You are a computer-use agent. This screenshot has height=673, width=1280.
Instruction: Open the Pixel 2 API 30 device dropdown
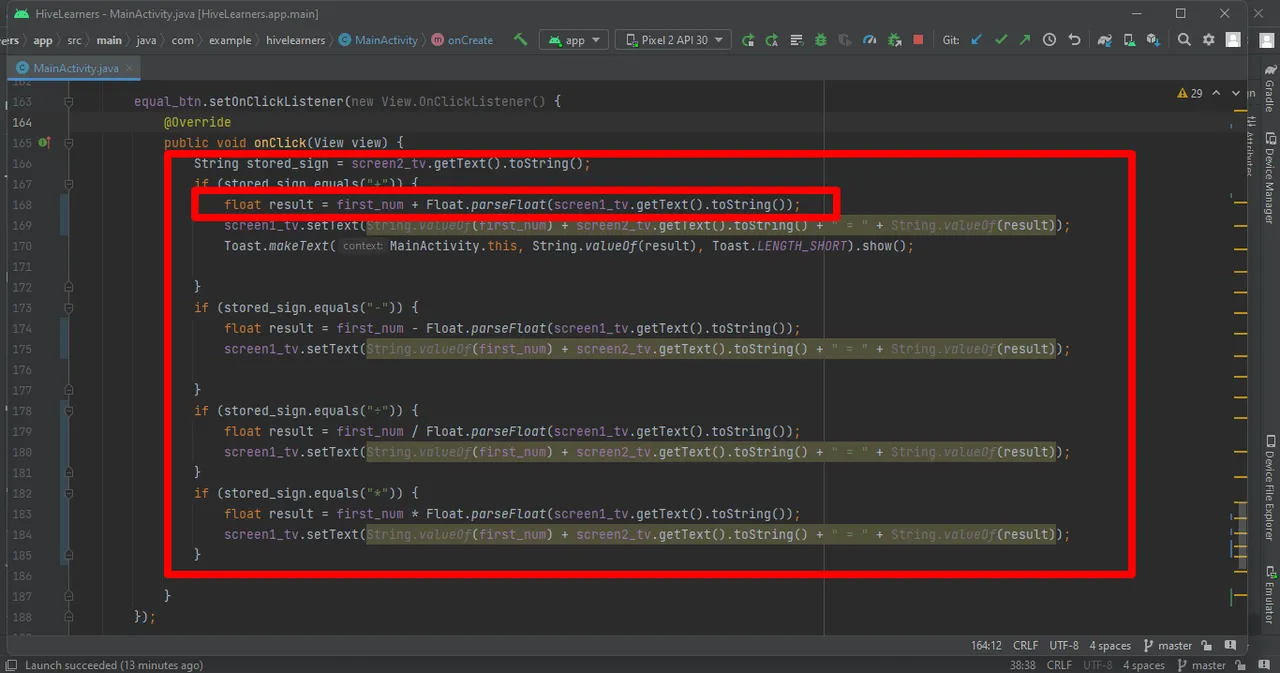point(673,40)
